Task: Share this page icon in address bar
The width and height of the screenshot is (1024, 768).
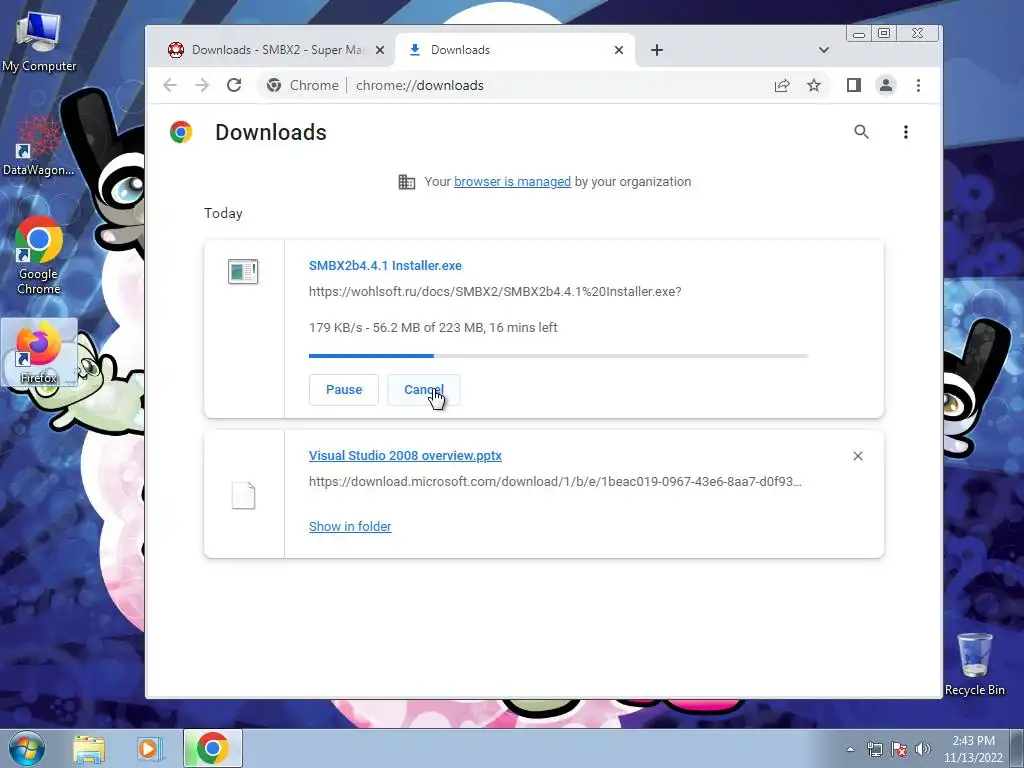Action: (782, 86)
